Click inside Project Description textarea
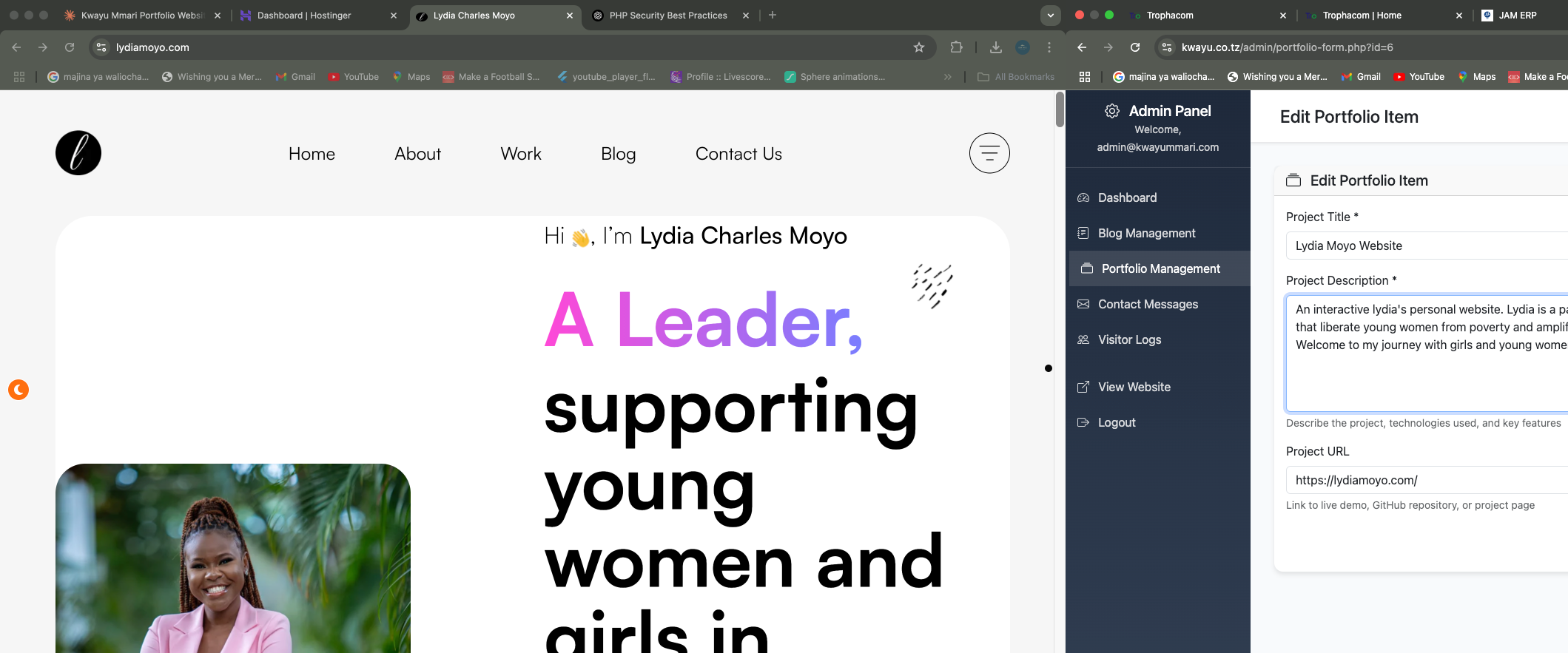1568x653 pixels. pyautogui.click(x=1427, y=353)
